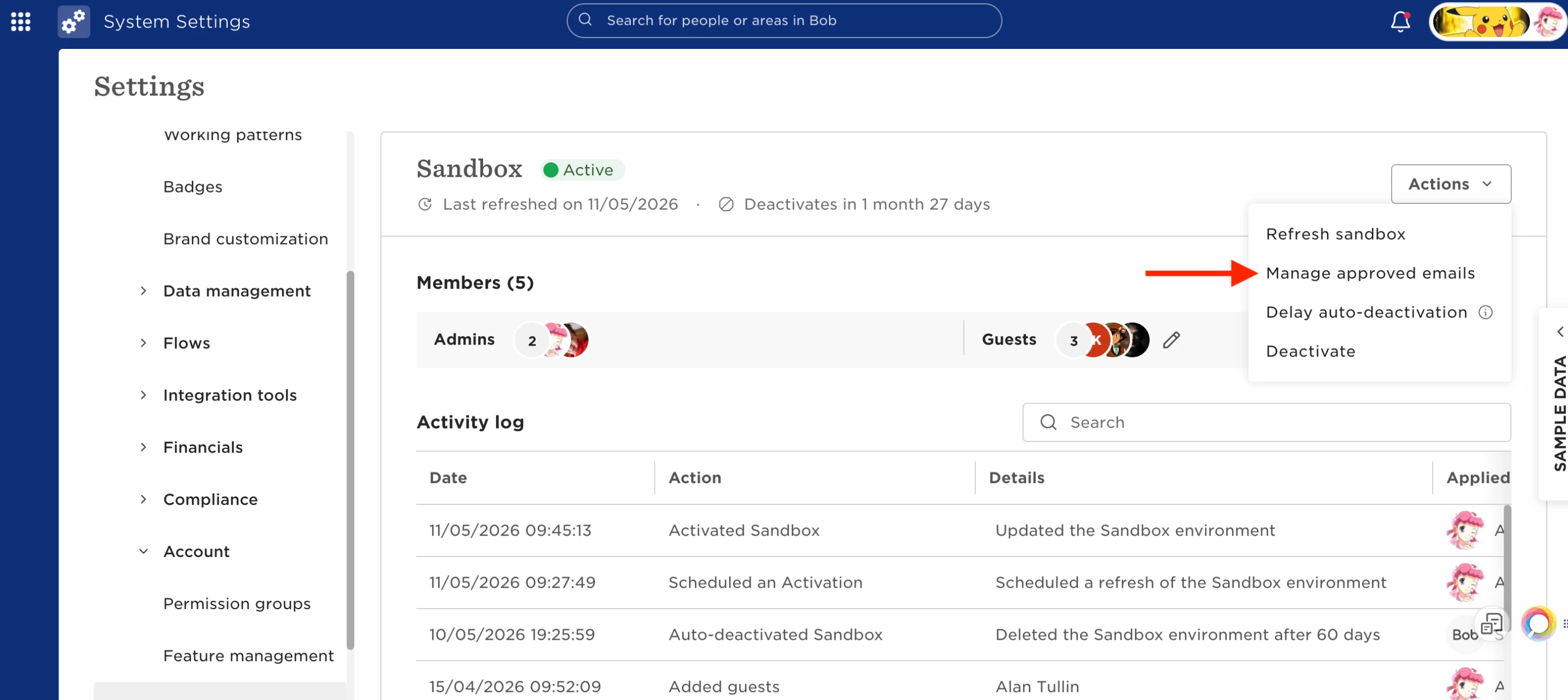This screenshot has height=700, width=1568.
Task: Click Deleted the Sandbox environment details
Action: click(x=1187, y=634)
